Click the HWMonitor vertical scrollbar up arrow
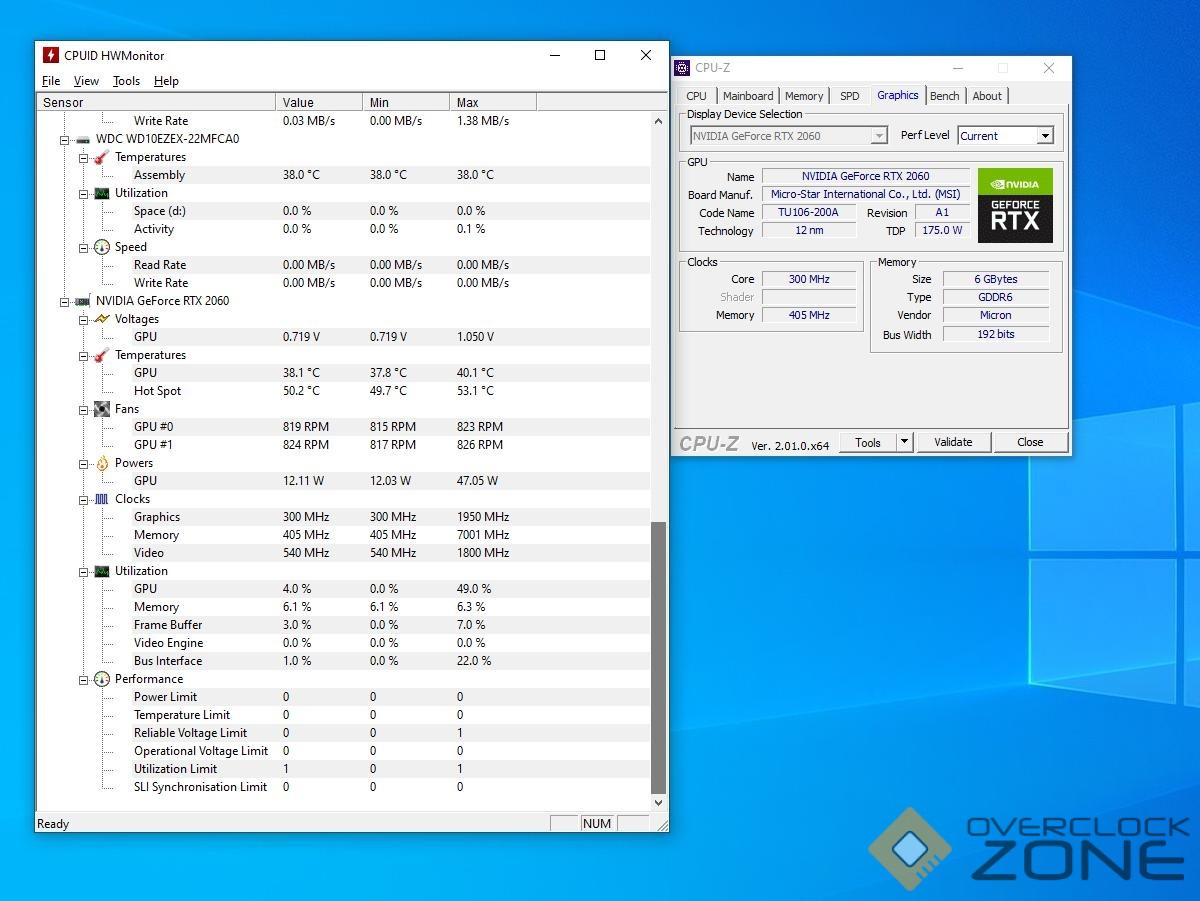 tap(658, 121)
